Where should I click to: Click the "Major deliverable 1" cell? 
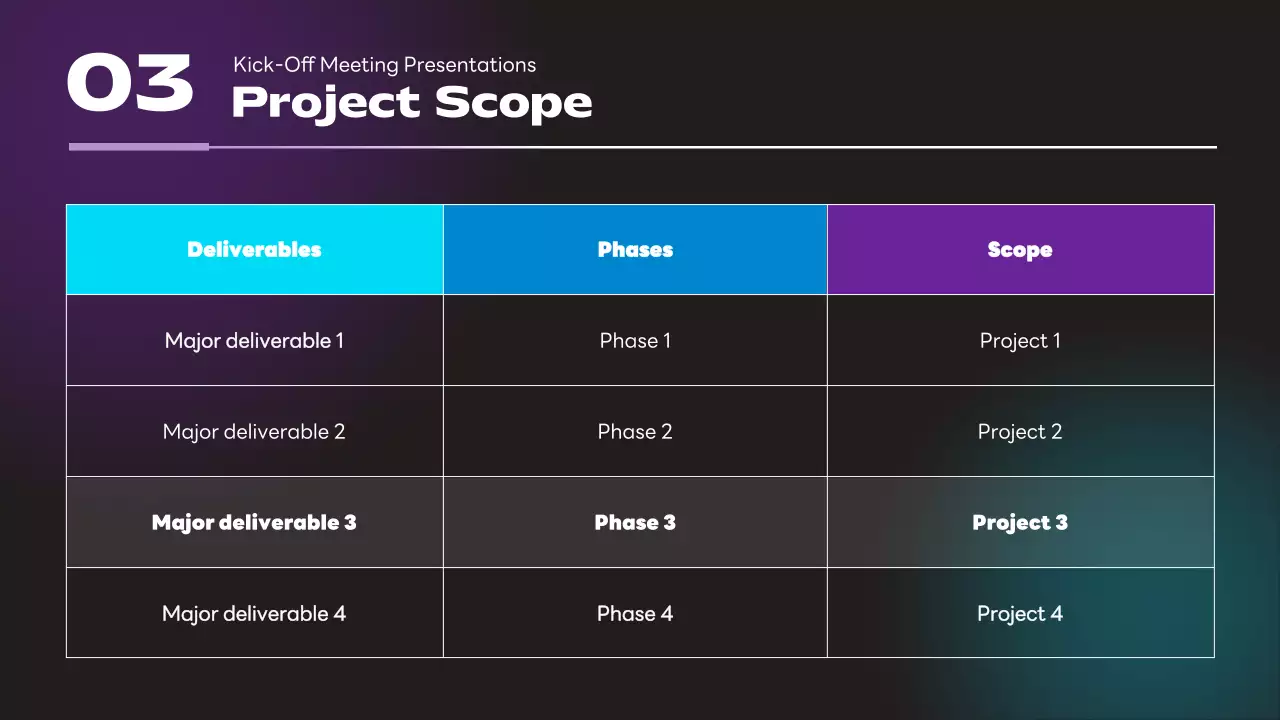tap(254, 341)
